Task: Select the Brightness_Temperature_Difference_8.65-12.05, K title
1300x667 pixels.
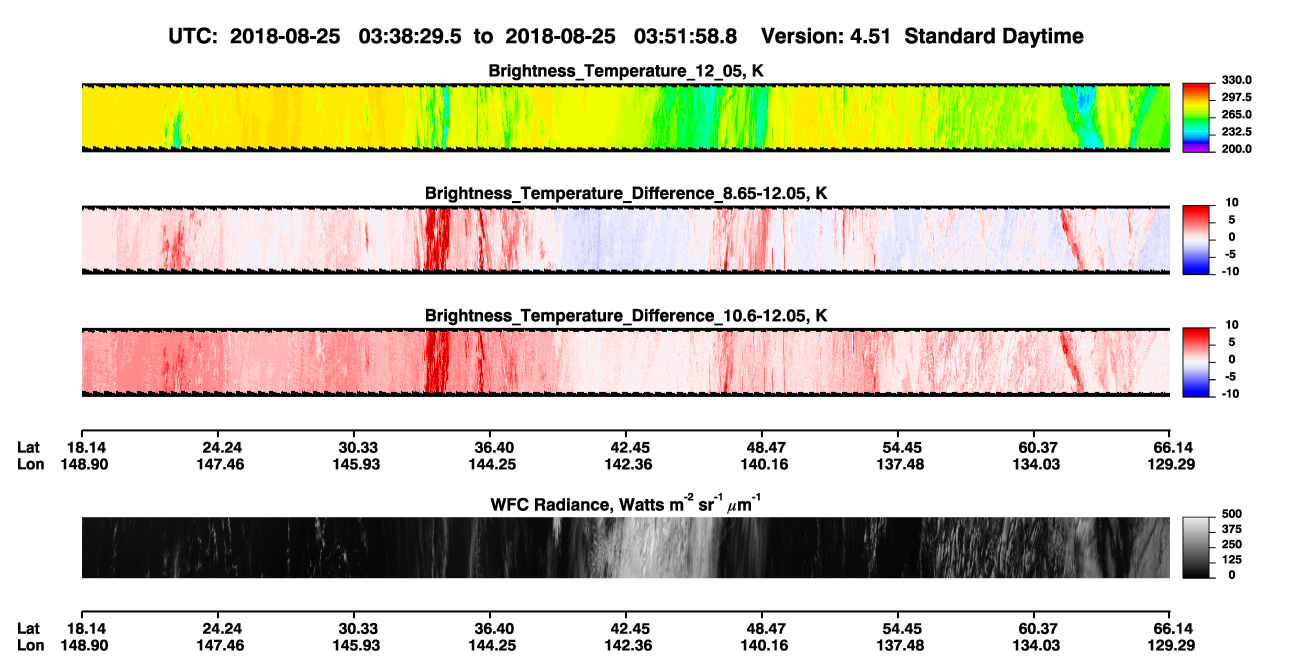Action: 626,193
